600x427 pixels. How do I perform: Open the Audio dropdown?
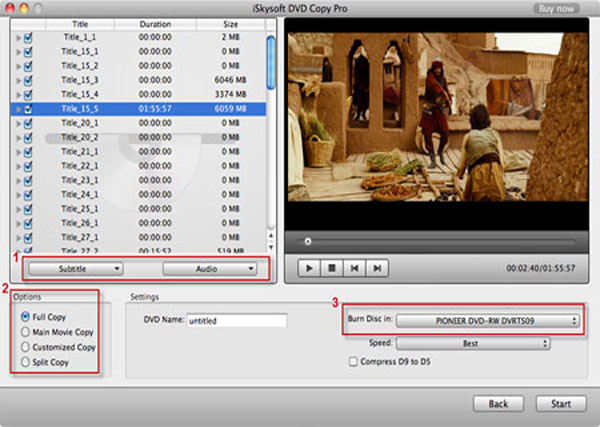click(210, 269)
